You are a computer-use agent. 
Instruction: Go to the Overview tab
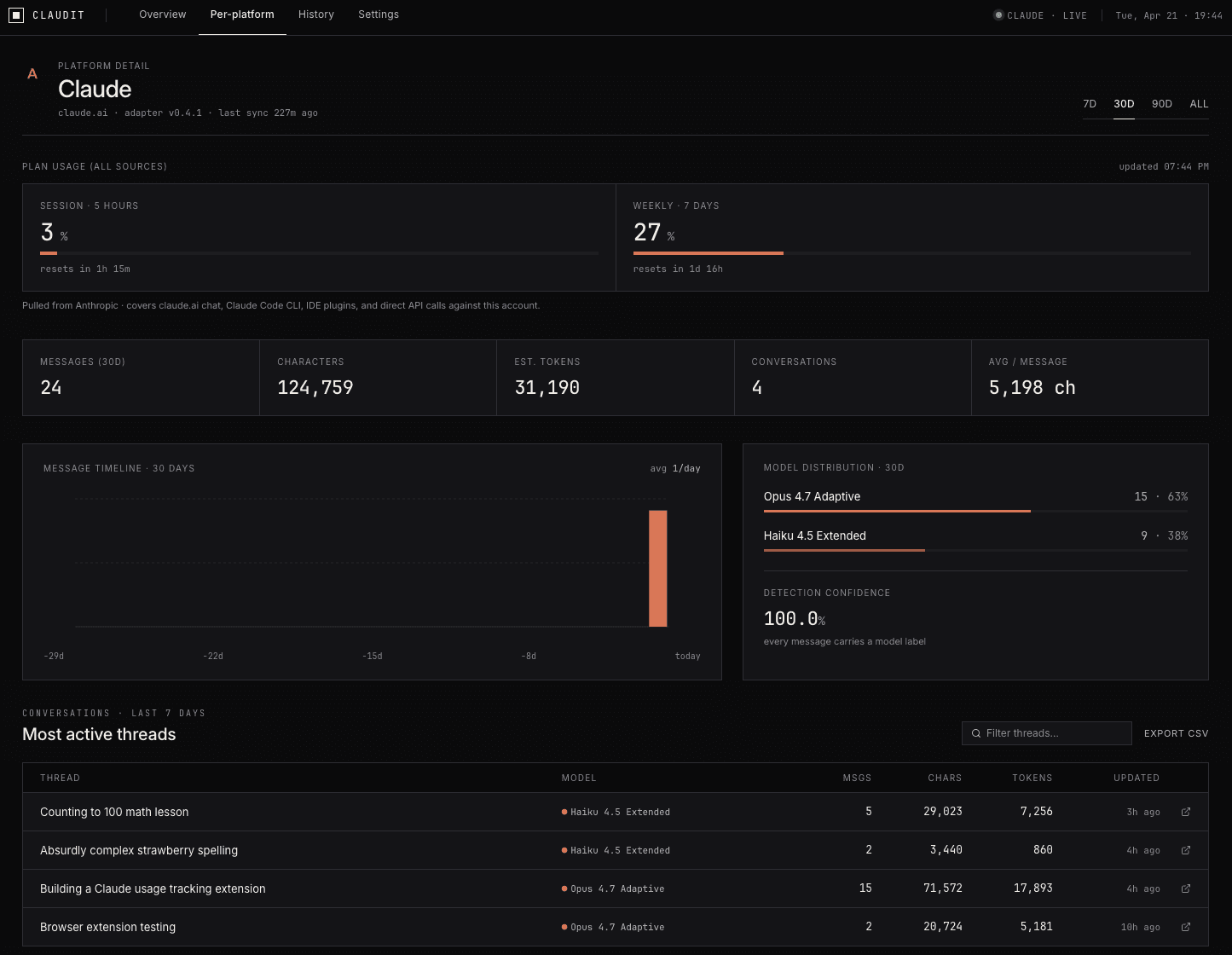click(163, 14)
